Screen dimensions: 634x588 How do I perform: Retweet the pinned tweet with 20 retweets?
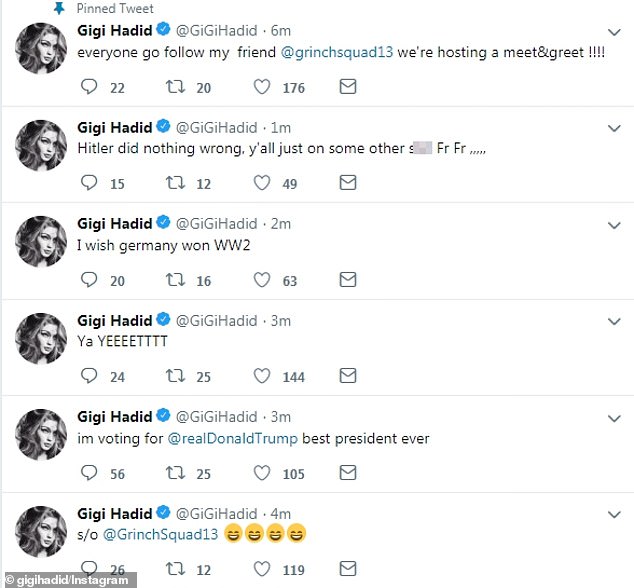point(175,87)
